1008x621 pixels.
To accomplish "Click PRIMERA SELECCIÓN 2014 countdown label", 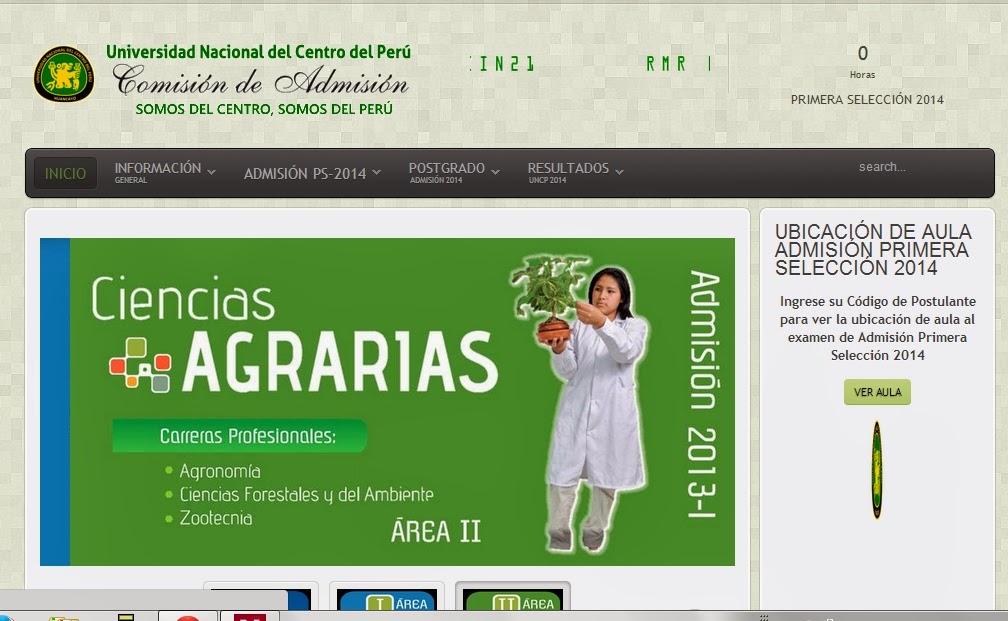I will (x=867, y=100).
